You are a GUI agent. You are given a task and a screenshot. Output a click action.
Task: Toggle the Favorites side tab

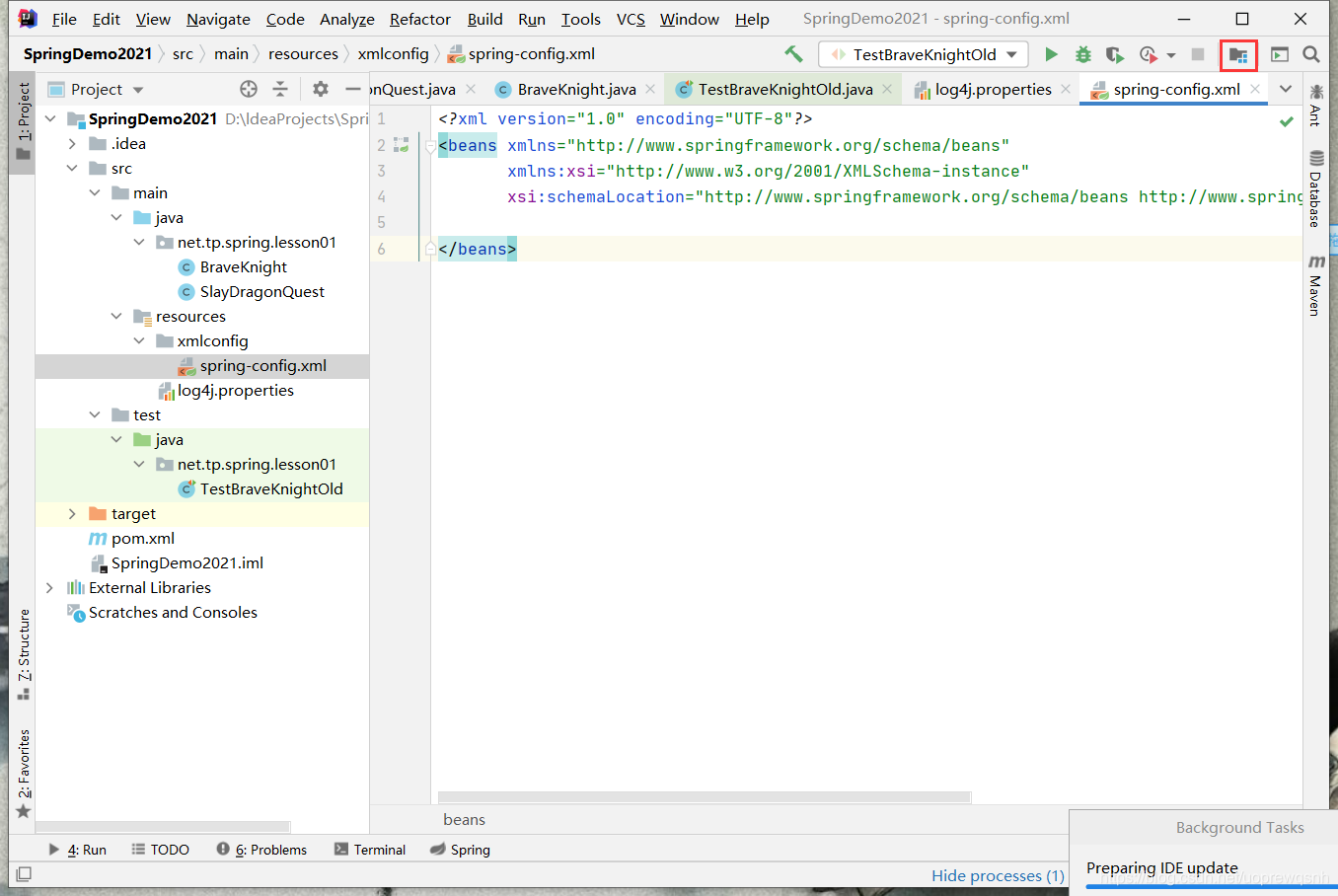pos(23,773)
